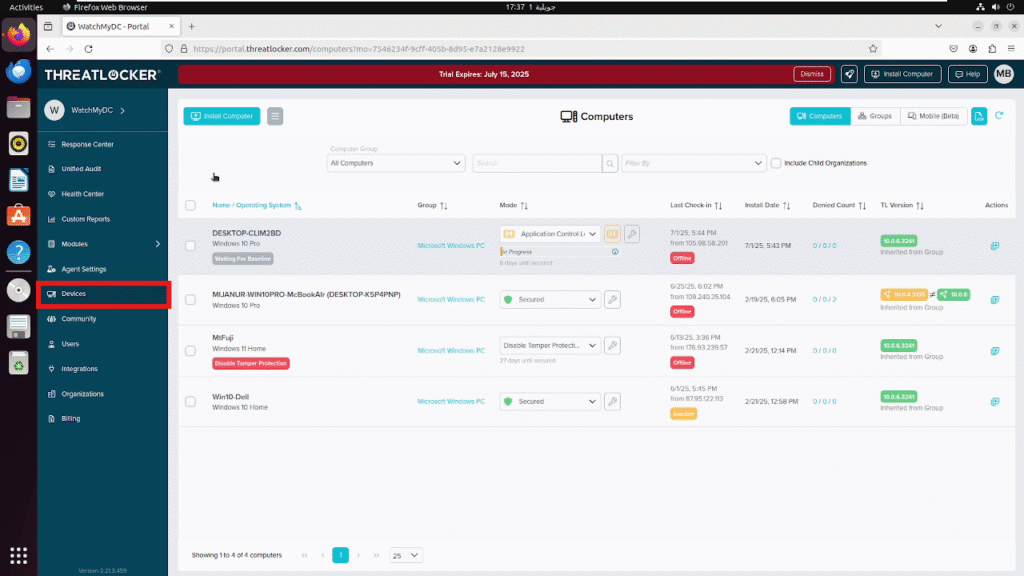Open Secured mode dropdown for Win10-Dell
This screenshot has width=1024, height=576.
click(x=550, y=402)
